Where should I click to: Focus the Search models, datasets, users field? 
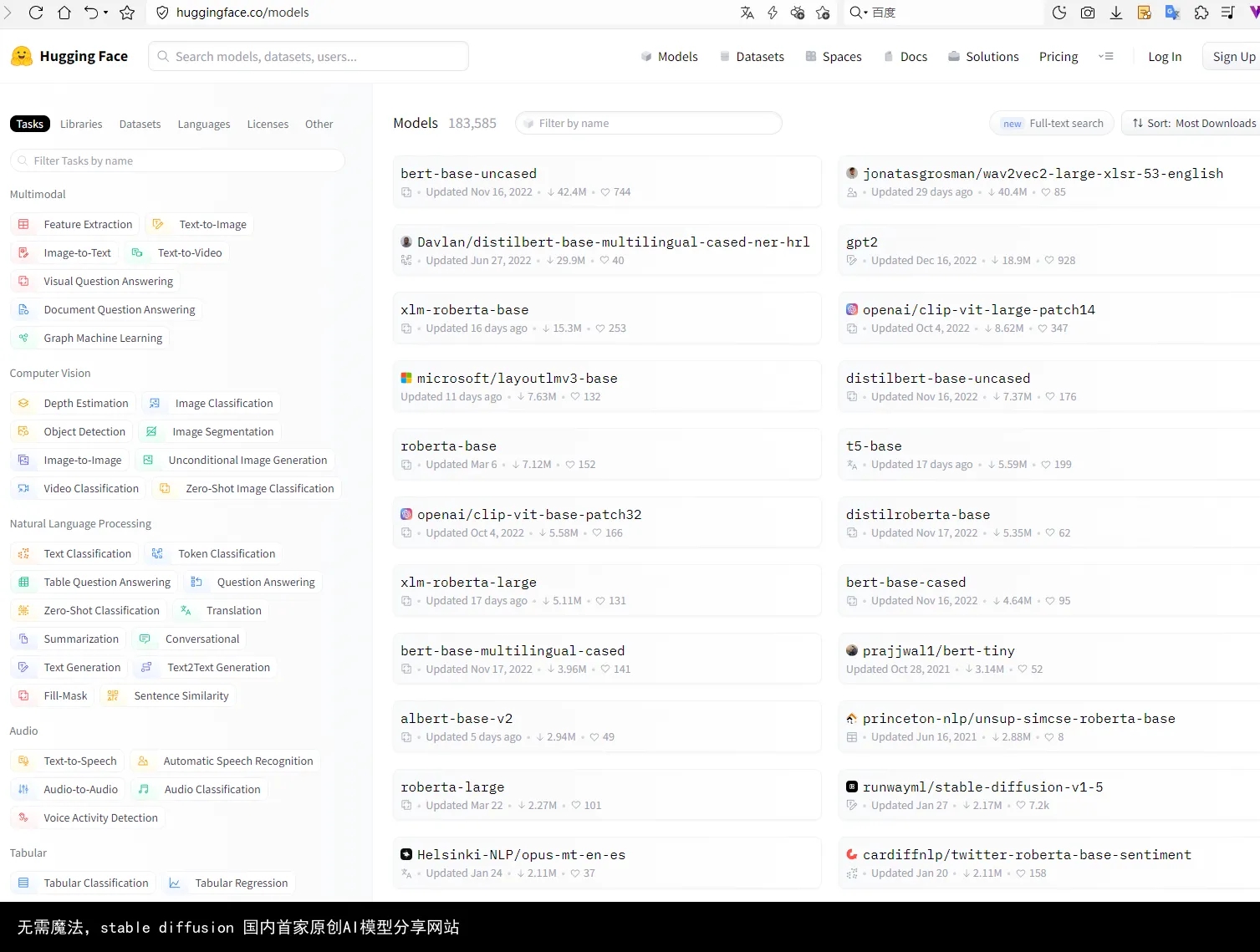pyautogui.click(x=309, y=56)
